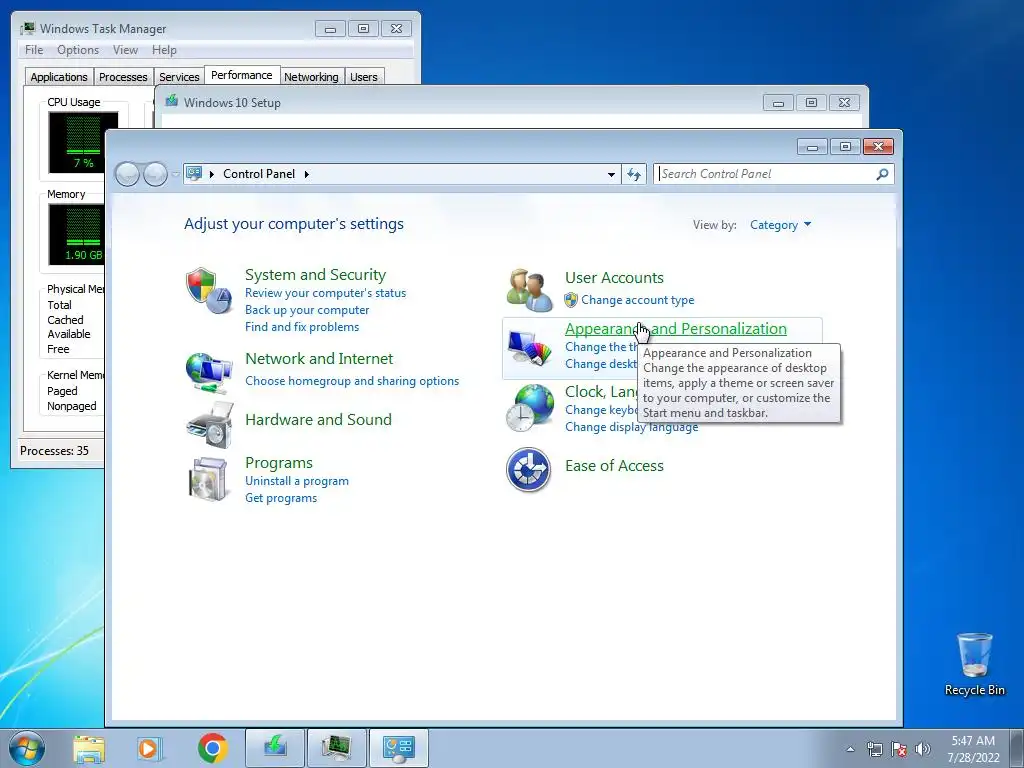Viewport: 1024px width, 768px height.
Task: Go forward in Control Panel navigation
Action: pyautogui.click(x=155, y=174)
